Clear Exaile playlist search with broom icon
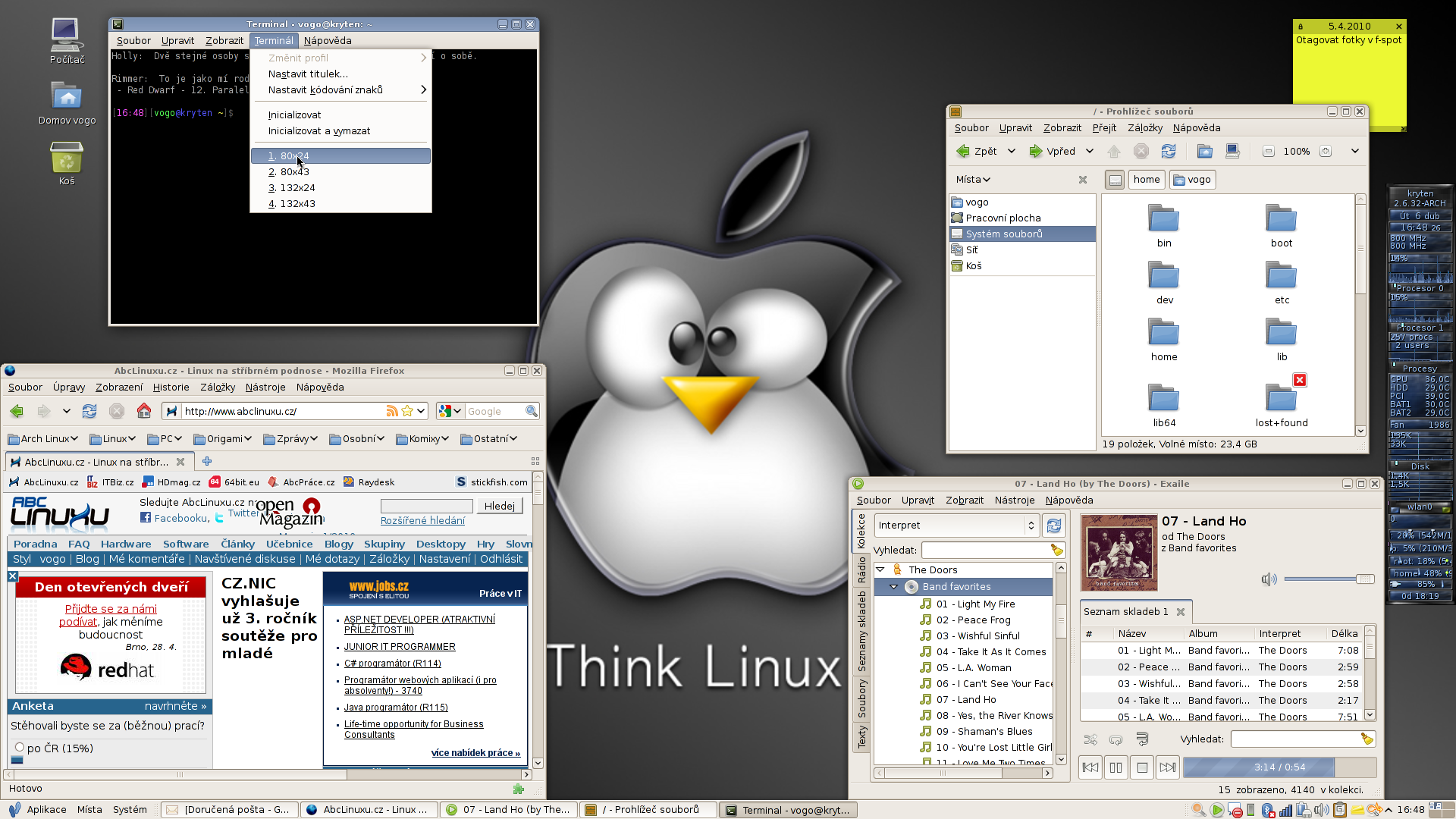1456x819 pixels. click(1367, 739)
